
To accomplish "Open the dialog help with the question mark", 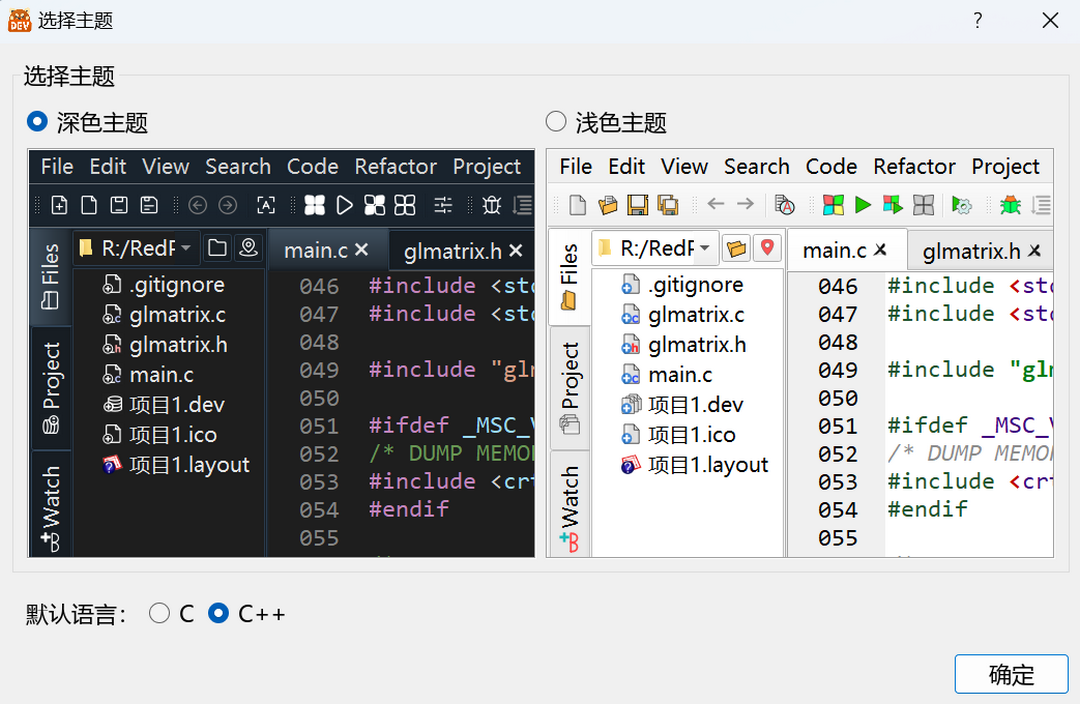I will [977, 20].
